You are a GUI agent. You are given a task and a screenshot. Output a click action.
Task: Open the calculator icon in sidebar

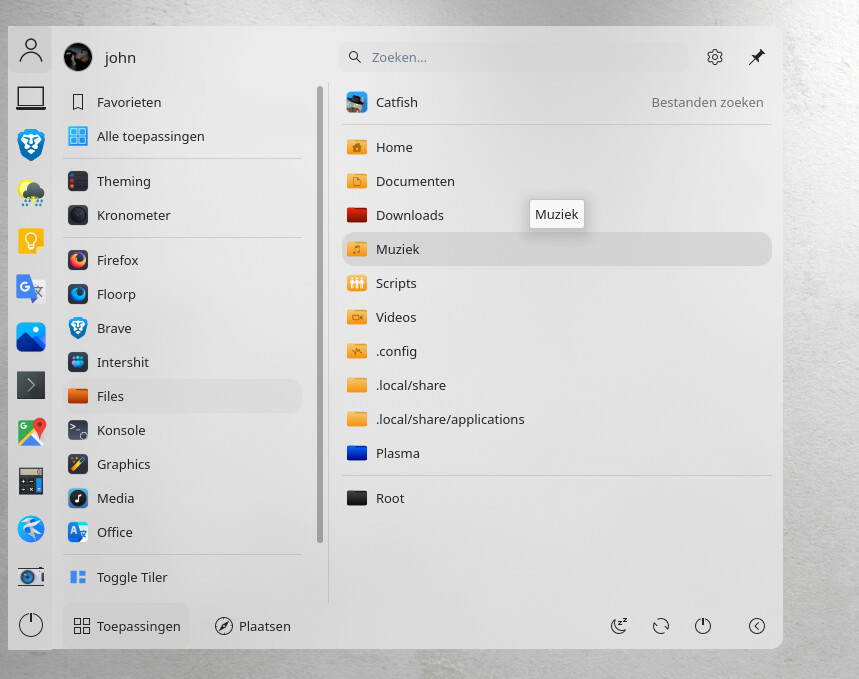tap(31, 481)
